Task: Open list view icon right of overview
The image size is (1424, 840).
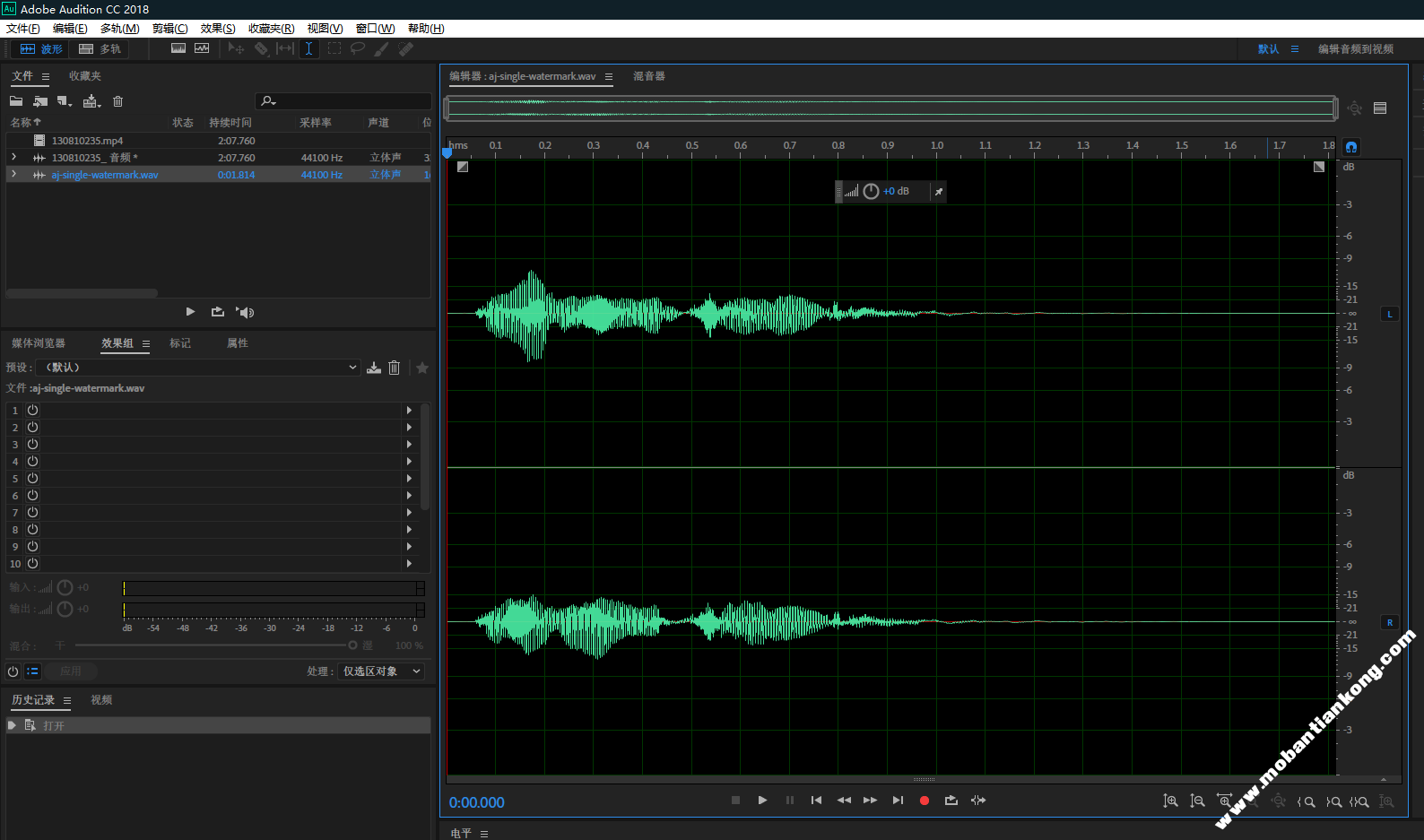Action: pos(1380,108)
